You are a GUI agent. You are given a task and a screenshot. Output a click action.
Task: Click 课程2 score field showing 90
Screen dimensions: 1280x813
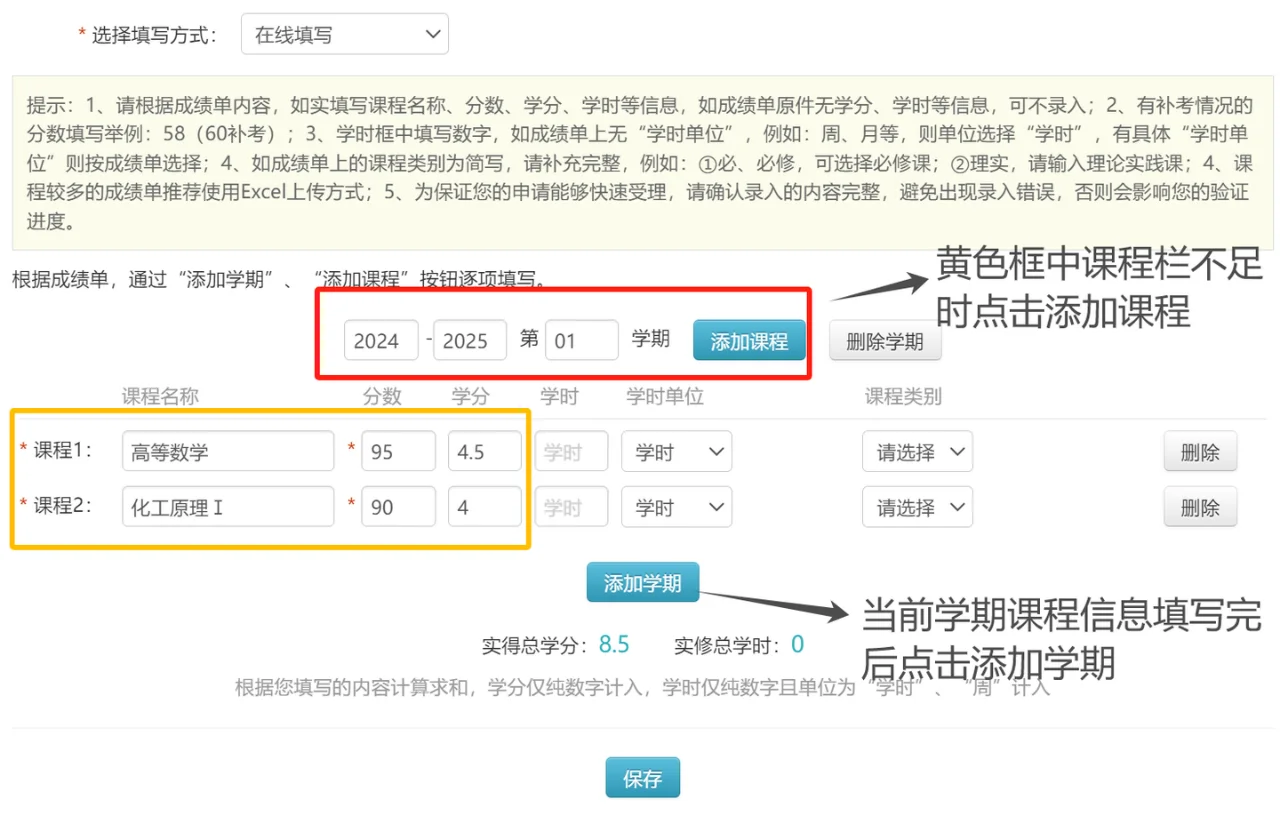[x=398, y=507]
